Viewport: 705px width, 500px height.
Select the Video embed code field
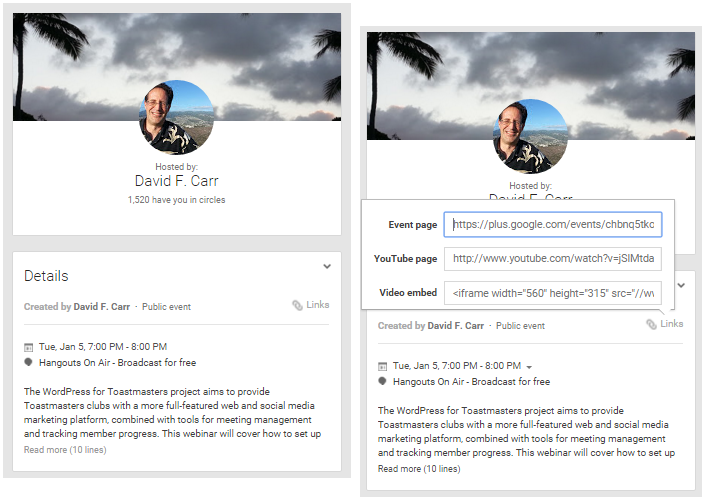tap(553, 293)
